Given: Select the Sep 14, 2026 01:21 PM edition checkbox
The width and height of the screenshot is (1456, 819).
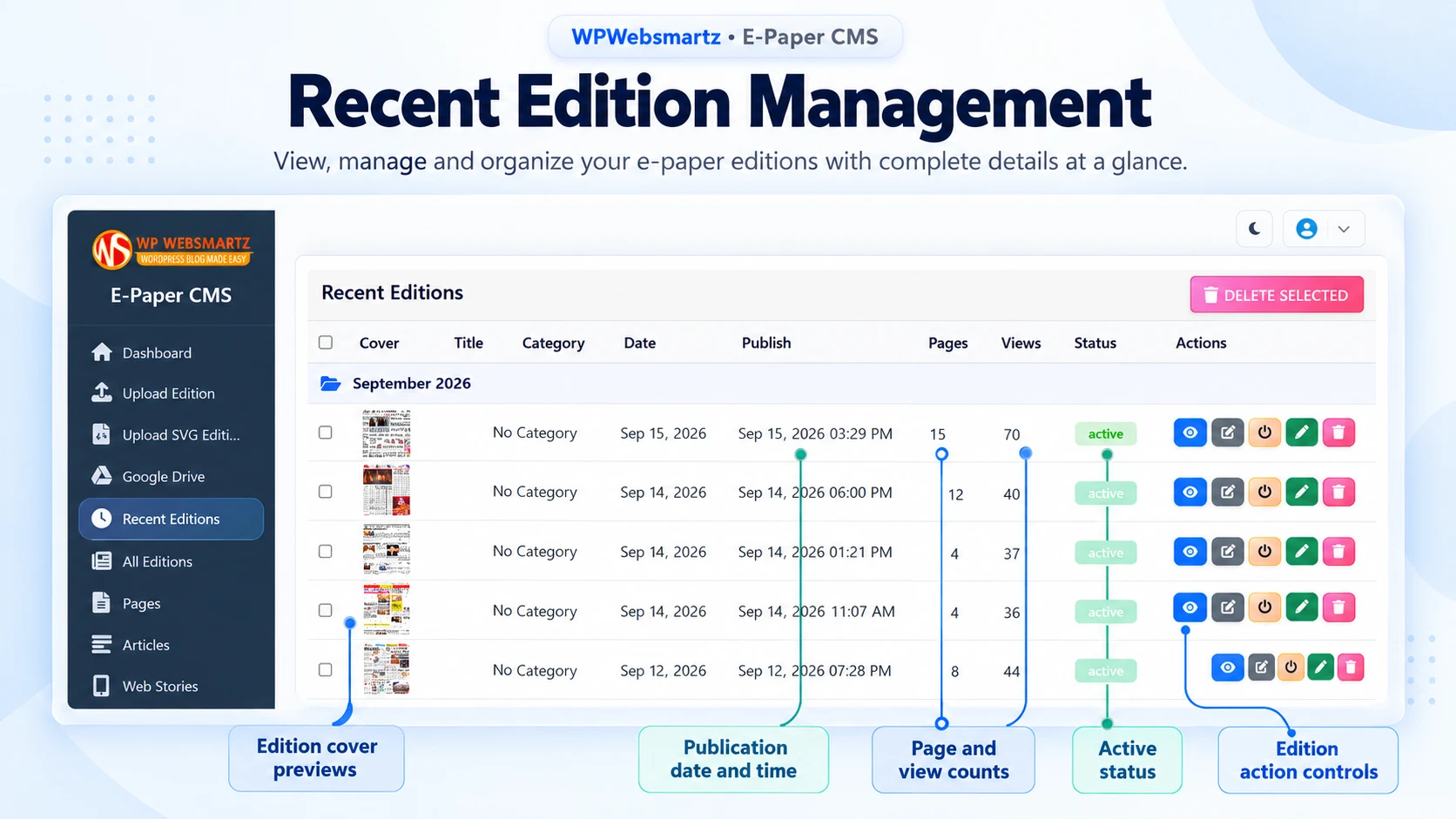Looking at the screenshot, I should click(326, 551).
